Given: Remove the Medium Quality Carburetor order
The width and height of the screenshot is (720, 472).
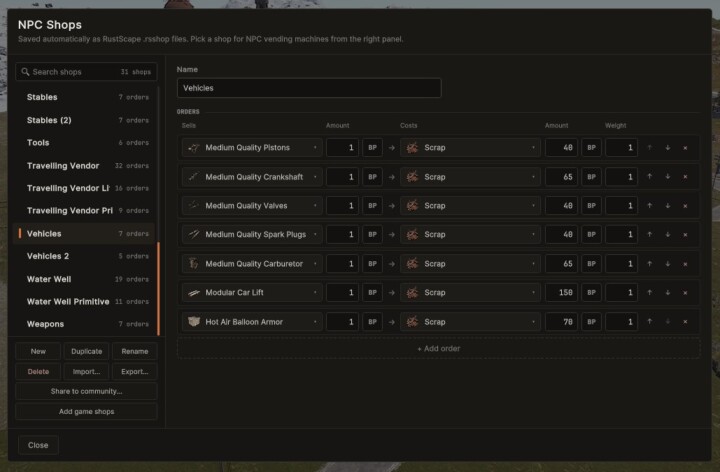Looking at the screenshot, I should (x=685, y=264).
